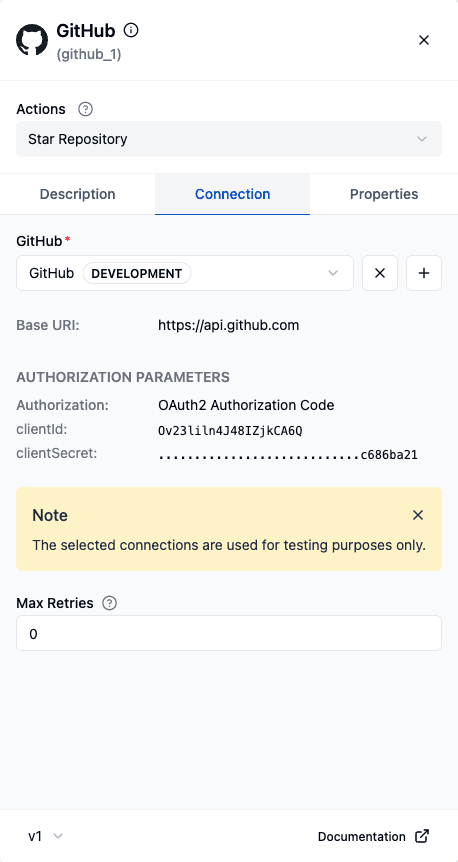Screen dimensions: 458x862
Task: Click the OAuth2 Authorization Code text
Action: (x=246, y=406)
